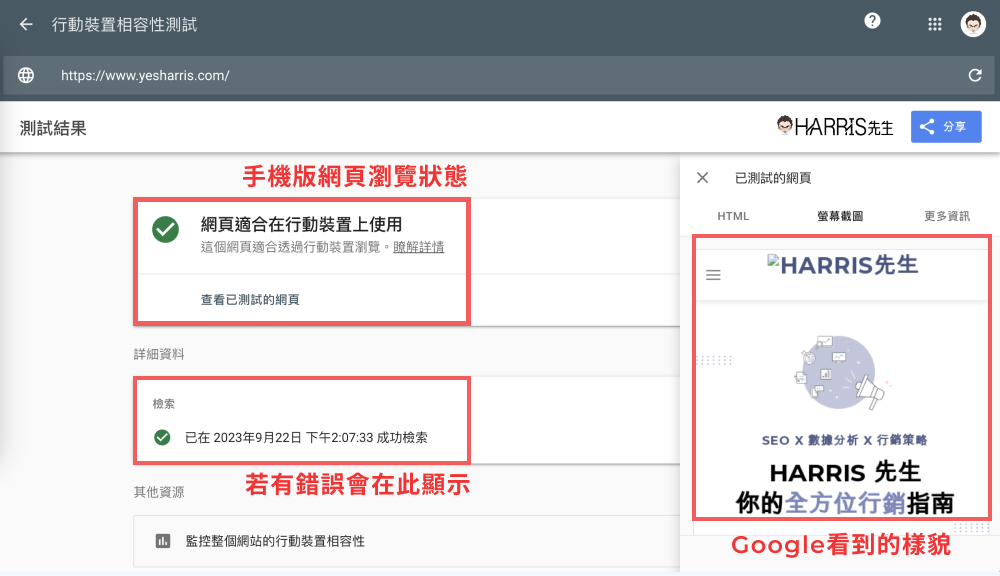This screenshot has width=1000, height=576.
Task: Click the 已測試的網頁 panel title
Action: click(773, 178)
